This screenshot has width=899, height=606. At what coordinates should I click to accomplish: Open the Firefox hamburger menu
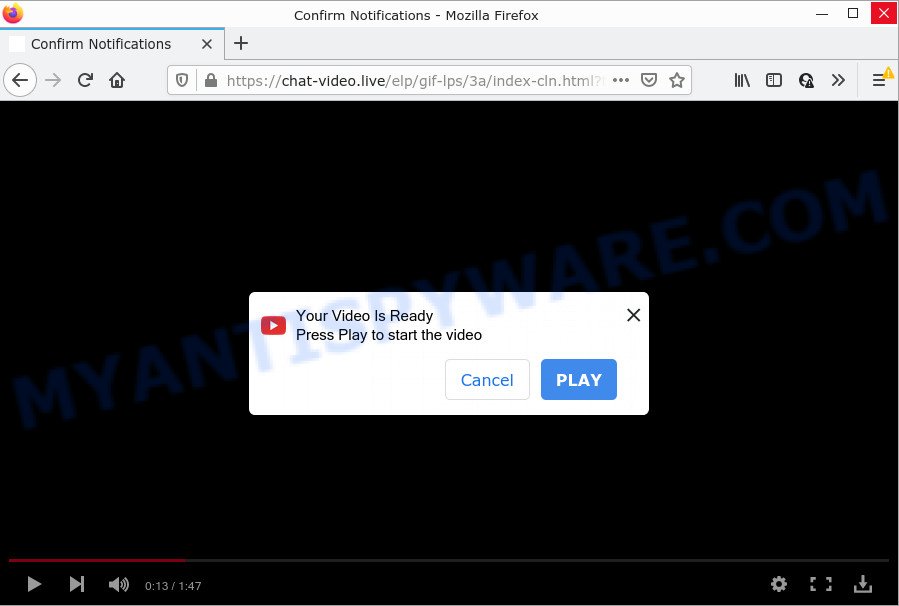(x=879, y=80)
